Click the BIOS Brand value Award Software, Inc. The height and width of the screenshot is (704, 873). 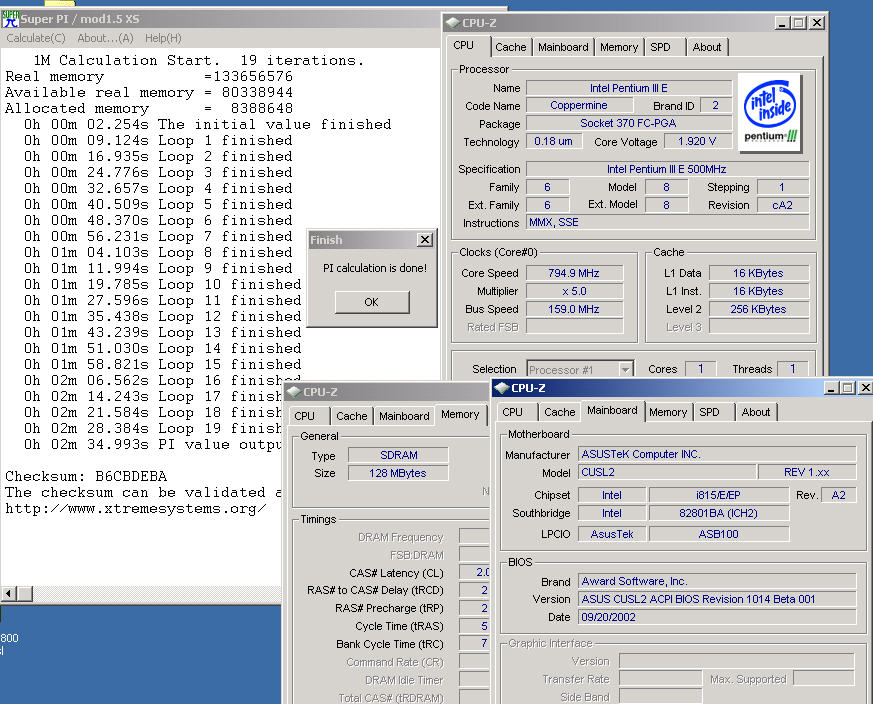(717, 581)
